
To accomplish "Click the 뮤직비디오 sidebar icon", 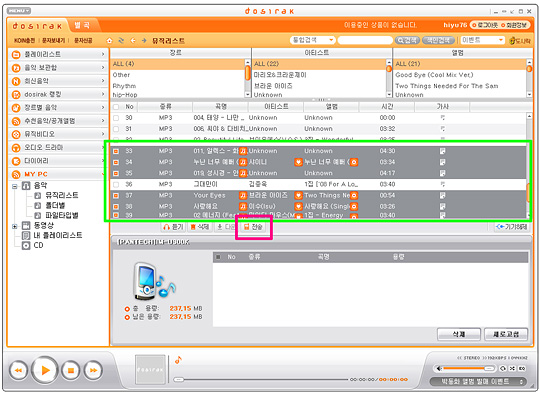I will [x=16, y=134].
